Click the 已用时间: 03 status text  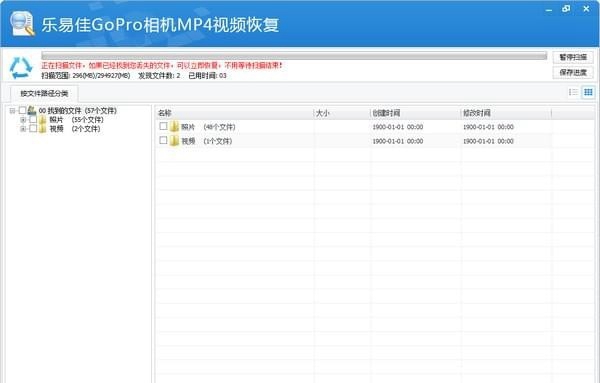(x=207, y=76)
